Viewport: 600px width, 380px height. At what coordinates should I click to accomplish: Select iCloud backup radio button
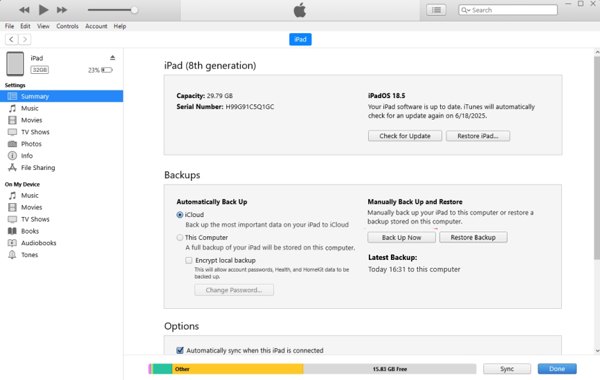click(x=180, y=215)
